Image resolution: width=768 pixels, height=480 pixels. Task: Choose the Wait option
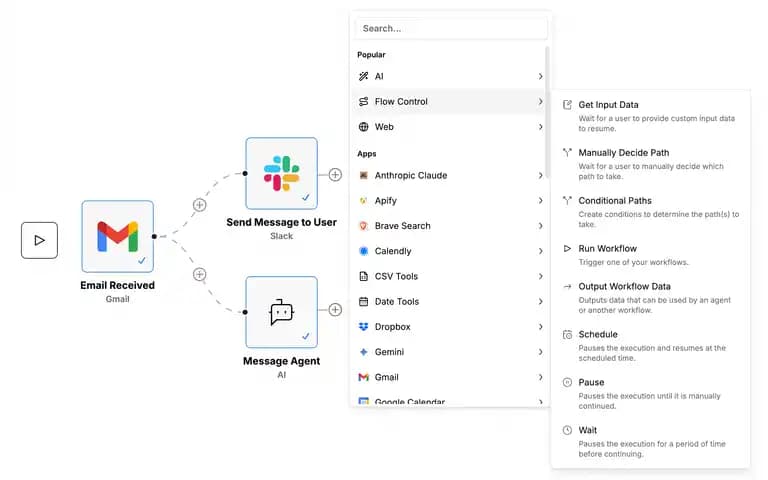point(650,442)
